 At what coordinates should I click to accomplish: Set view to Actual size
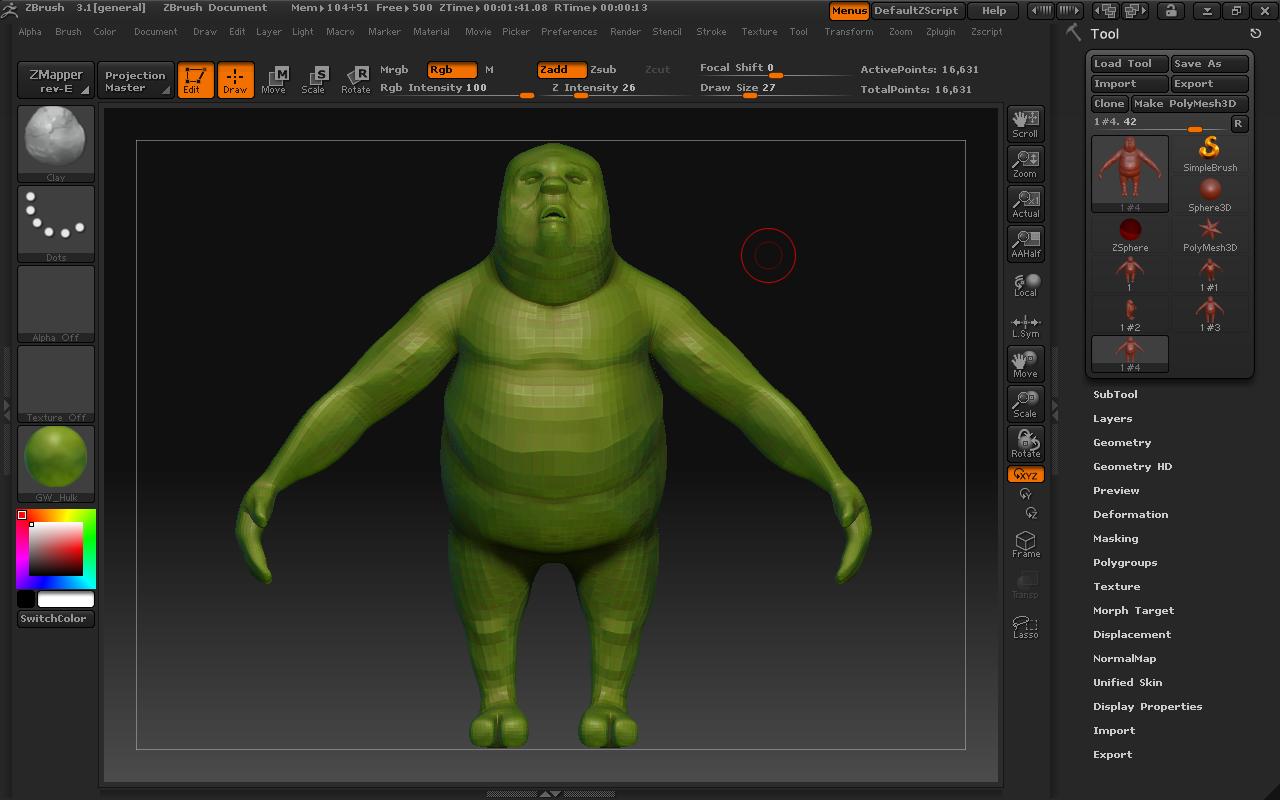[x=1025, y=203]
